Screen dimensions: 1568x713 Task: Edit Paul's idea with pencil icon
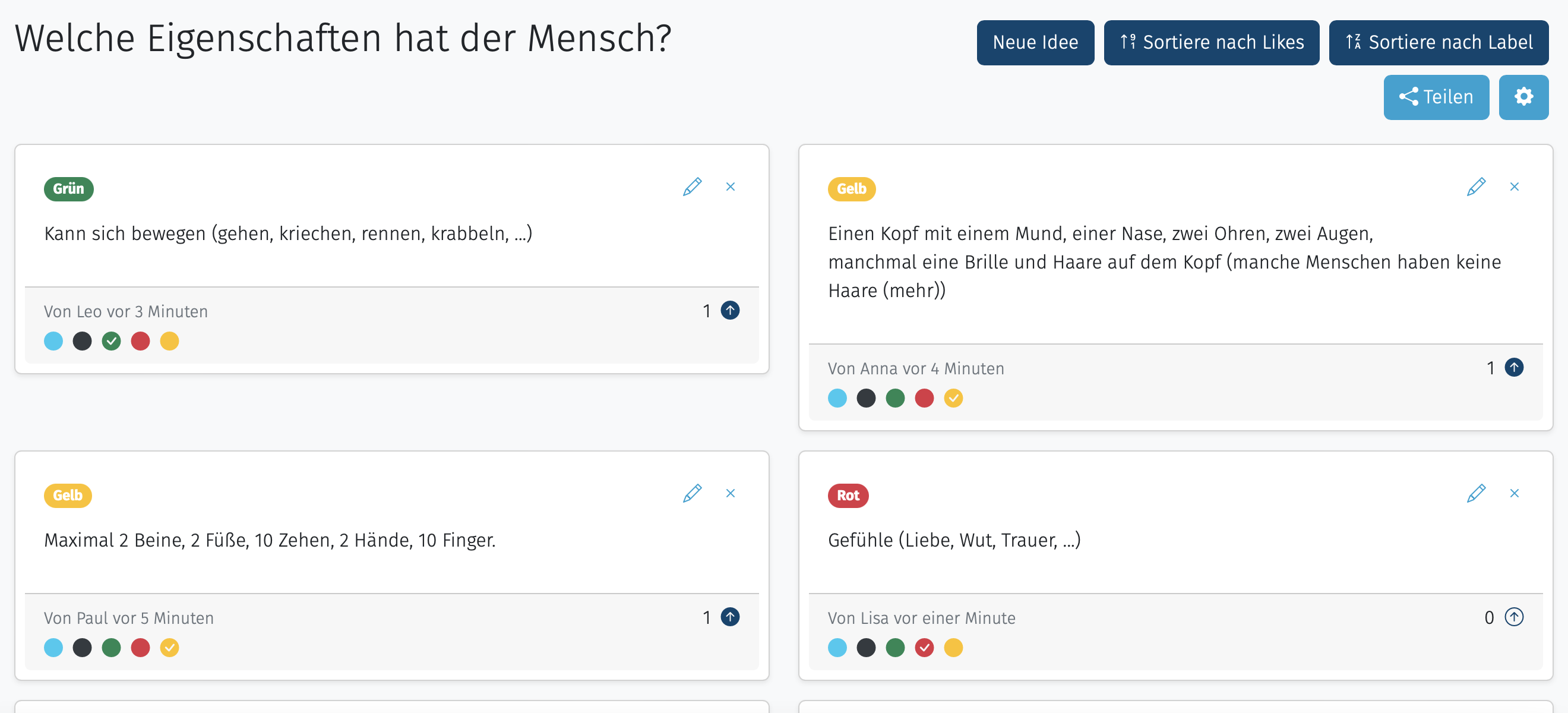tap(692, 493)
